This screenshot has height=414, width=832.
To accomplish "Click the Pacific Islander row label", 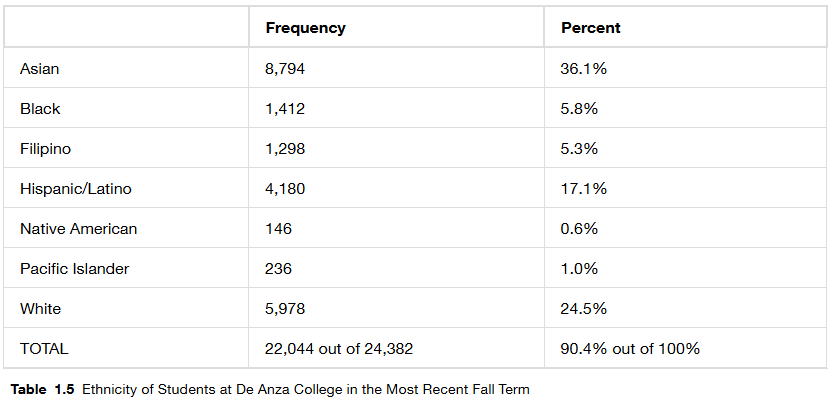I will 74,269.
